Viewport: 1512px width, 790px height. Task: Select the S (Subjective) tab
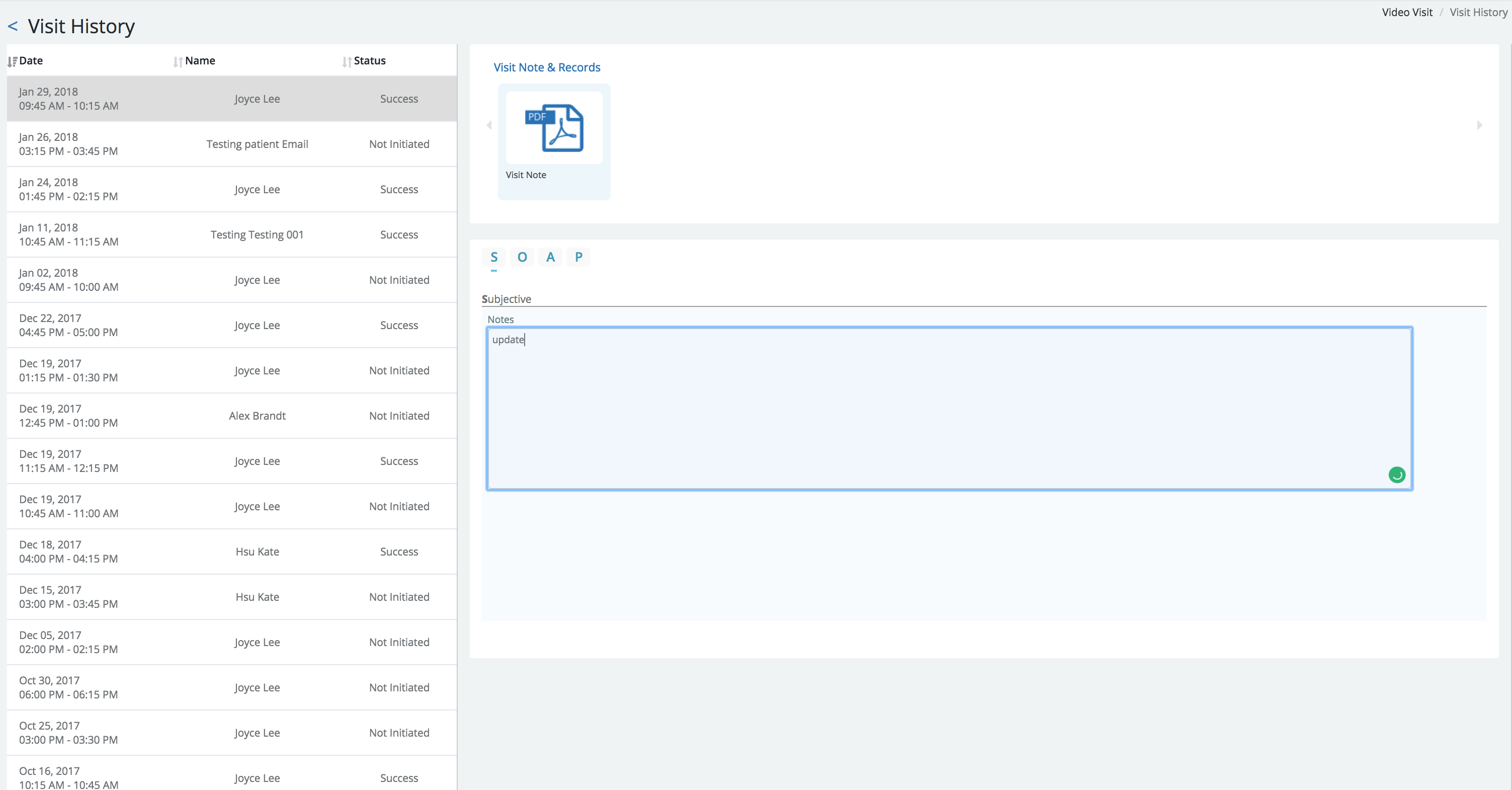coord(493,257)
